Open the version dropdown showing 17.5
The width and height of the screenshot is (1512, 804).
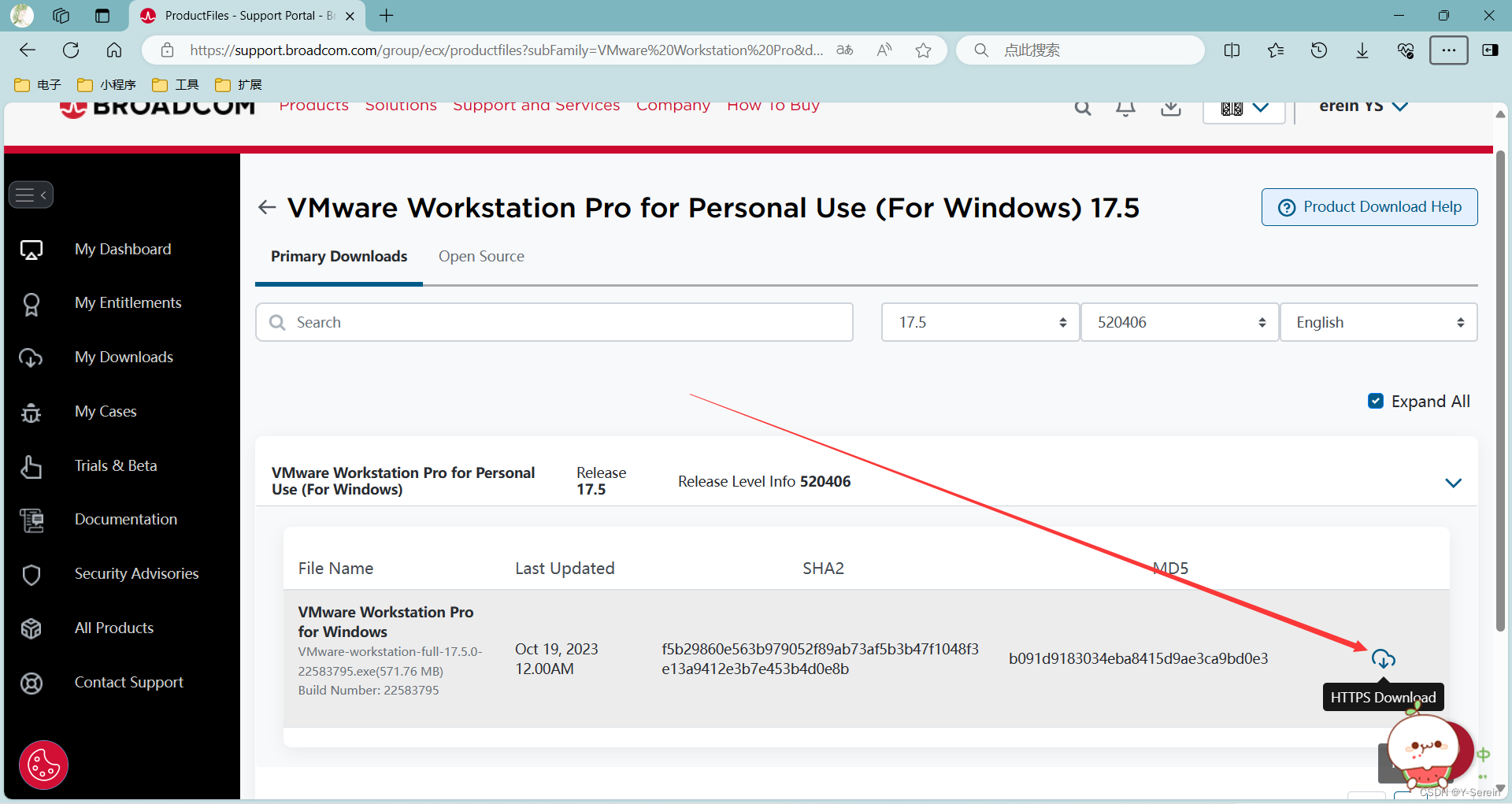tap(980, 322)
